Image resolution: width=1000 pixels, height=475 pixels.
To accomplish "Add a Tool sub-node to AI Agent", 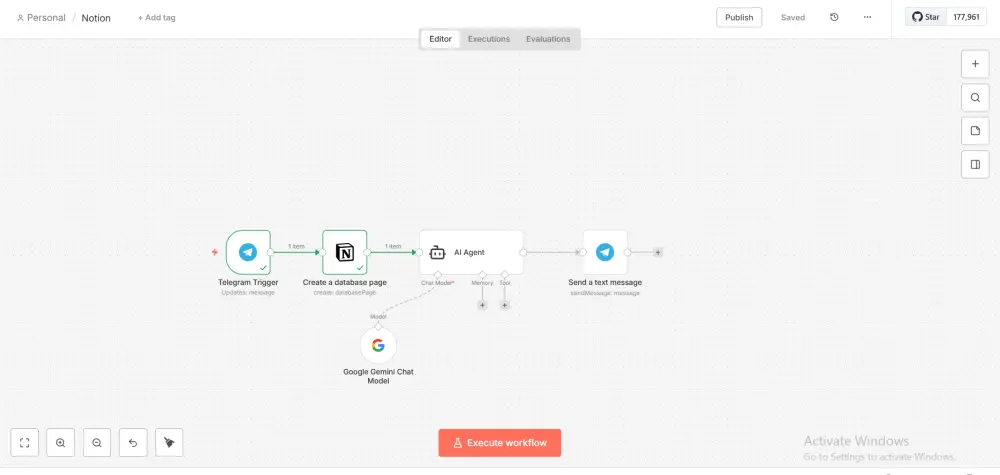I will [x=504, y=304].
